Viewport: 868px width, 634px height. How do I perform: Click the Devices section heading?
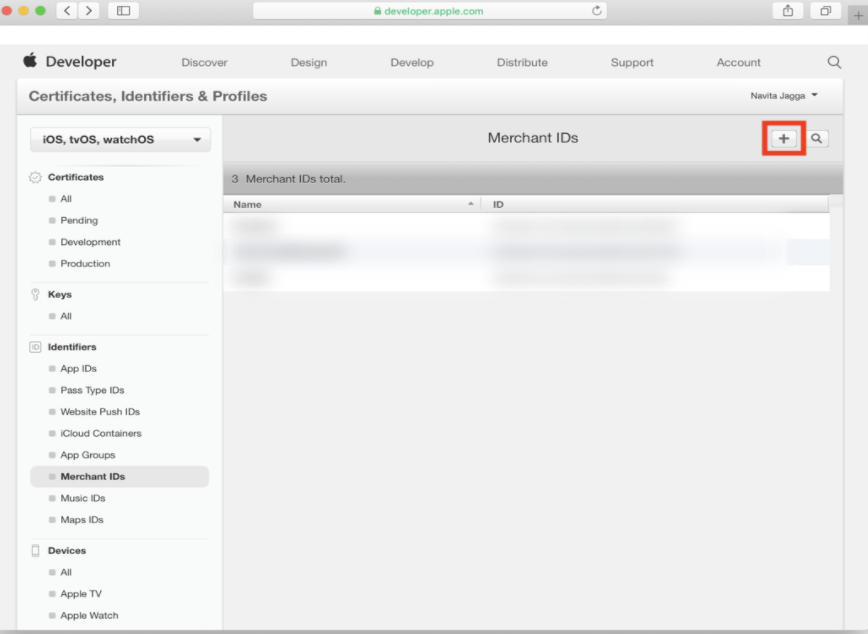pyautogui.click(x=67, y=550)
